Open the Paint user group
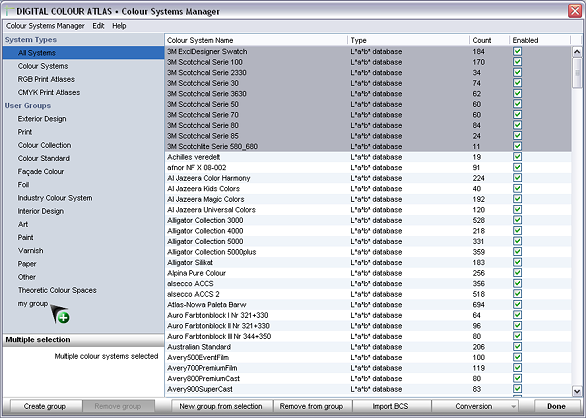This screenshot has width=586, height=418. tap(25, 237)
